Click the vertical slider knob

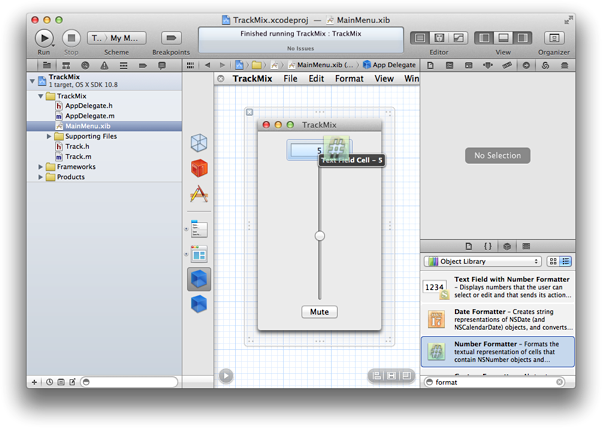click(x=319, y=236)
